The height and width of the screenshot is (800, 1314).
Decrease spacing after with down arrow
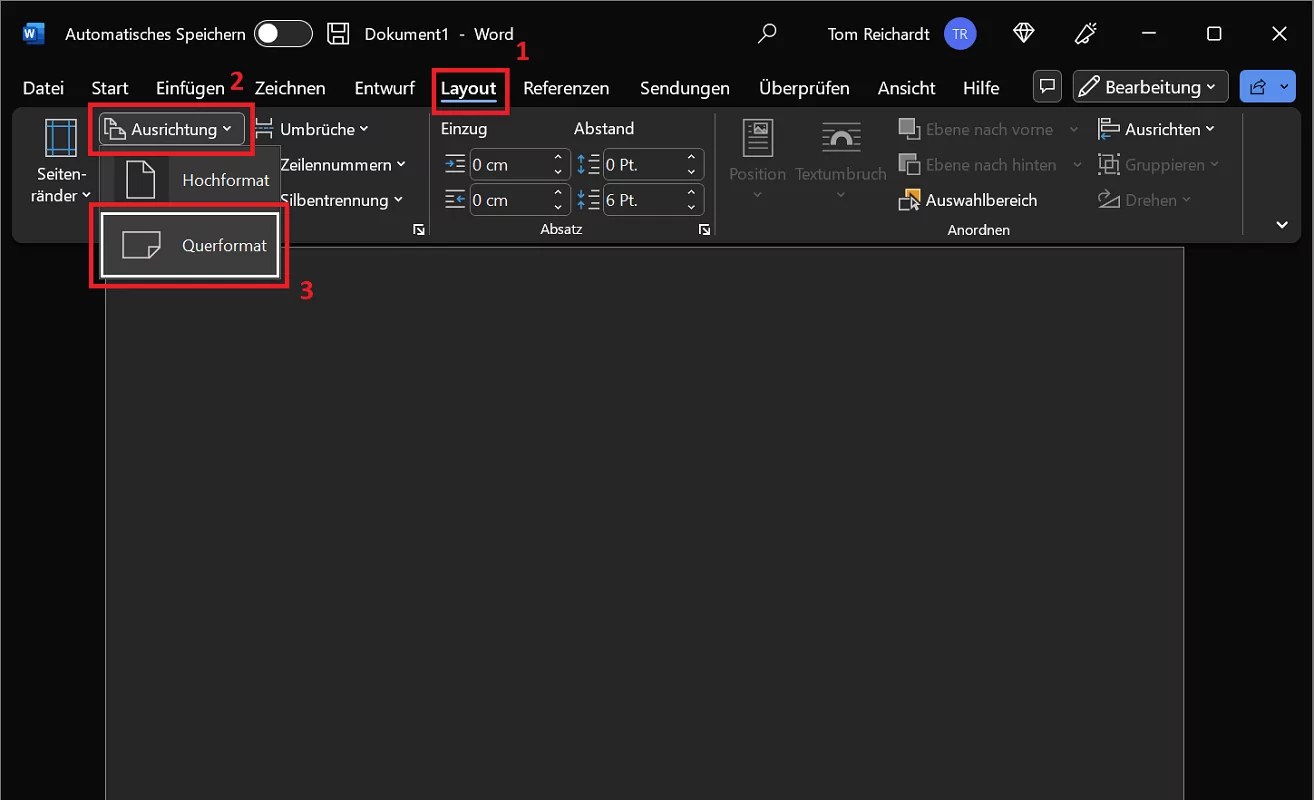[692, 207]
